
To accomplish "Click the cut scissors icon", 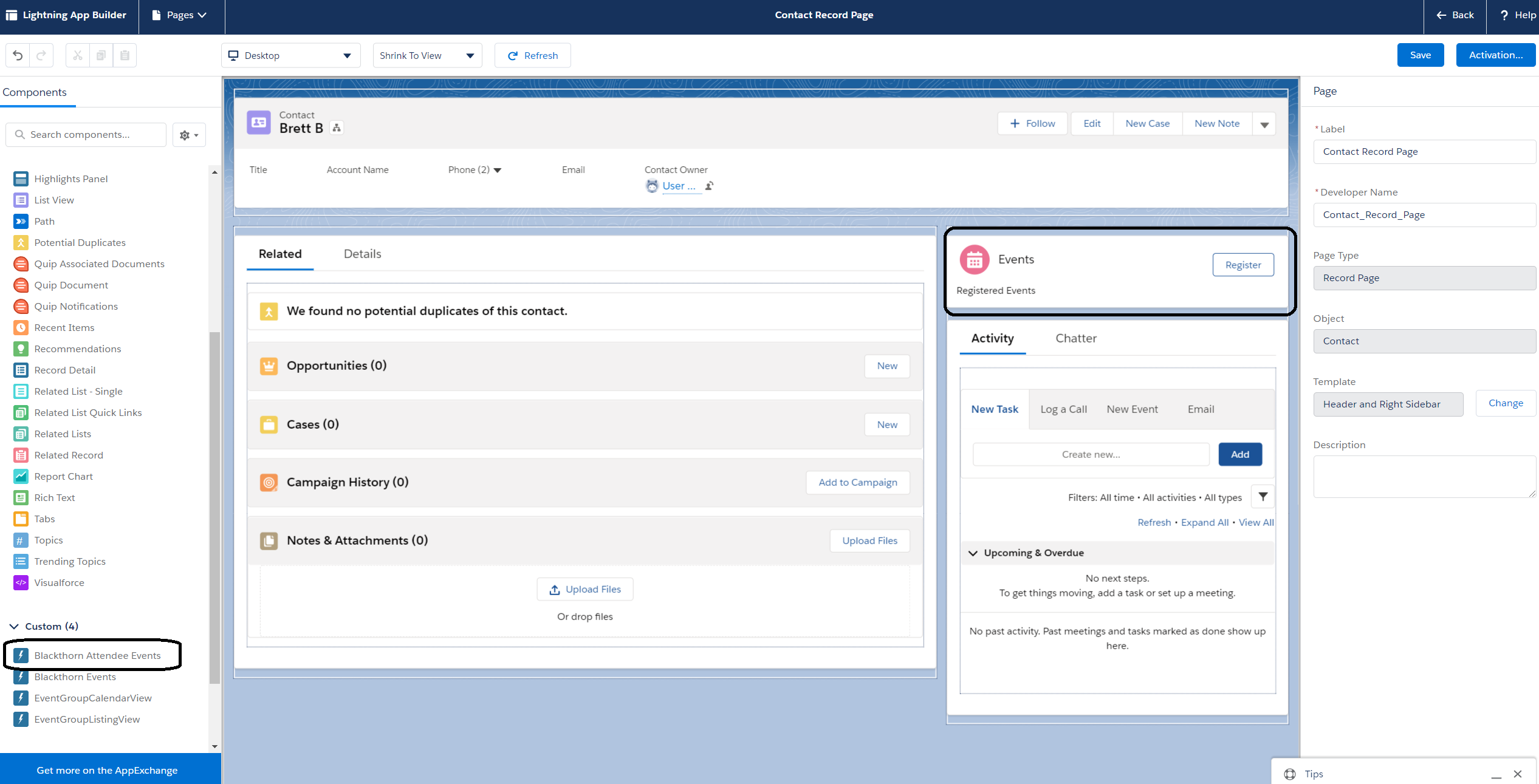I will tap(77, 55).
